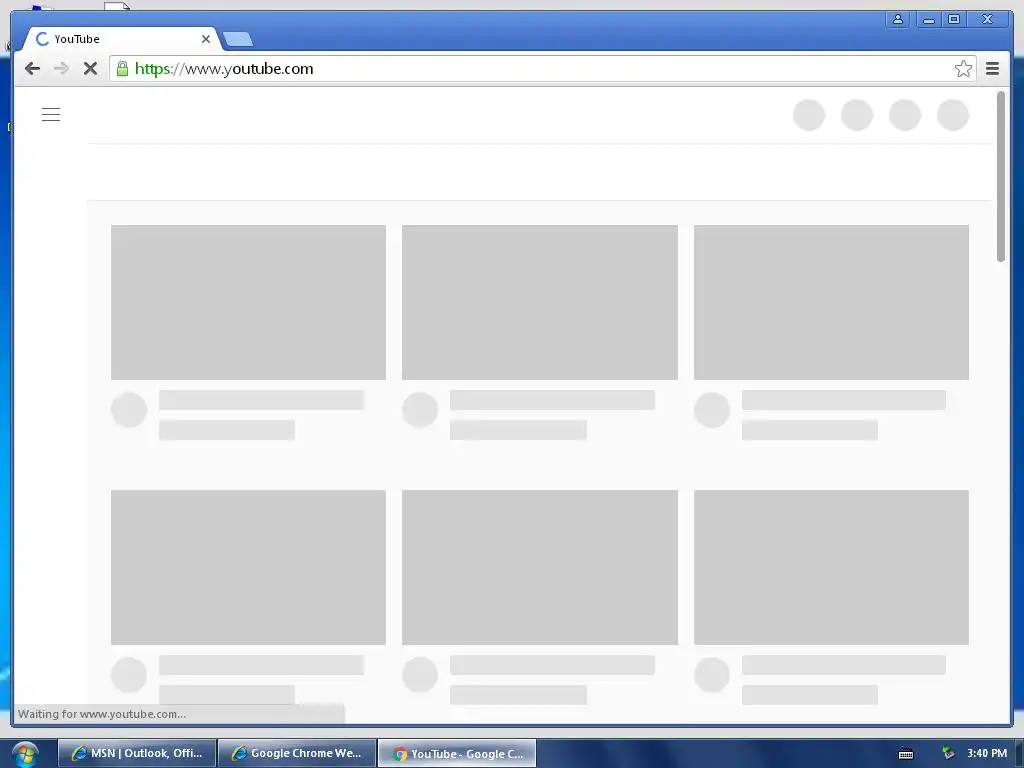This screenshot has height=768, width=1024.
Task: Click the browser forward arrow
Action: 61,69
